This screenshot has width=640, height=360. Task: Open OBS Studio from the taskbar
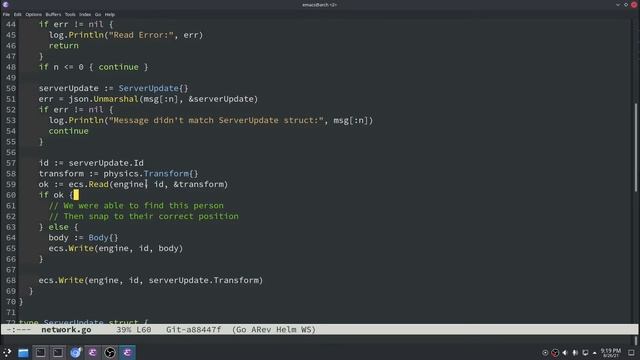[x=110, y=353]
